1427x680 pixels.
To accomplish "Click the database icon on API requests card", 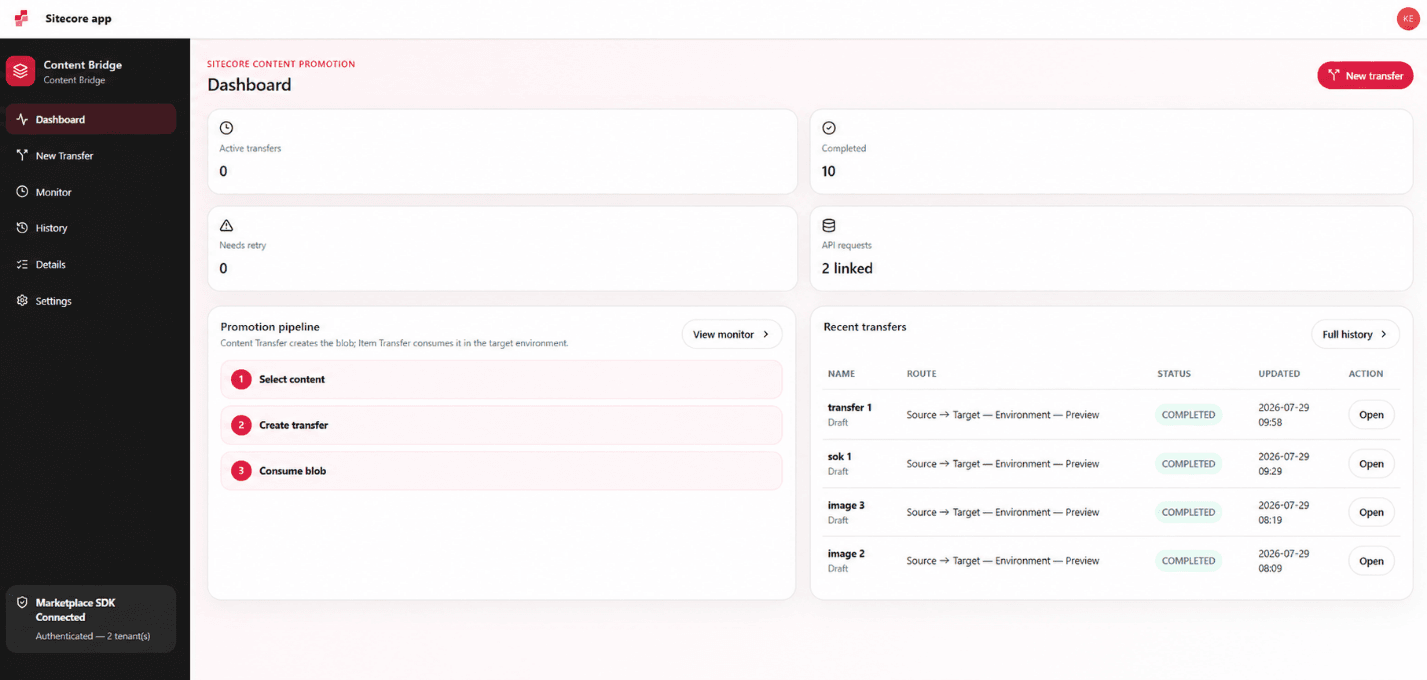I will (x=828, y=225).
